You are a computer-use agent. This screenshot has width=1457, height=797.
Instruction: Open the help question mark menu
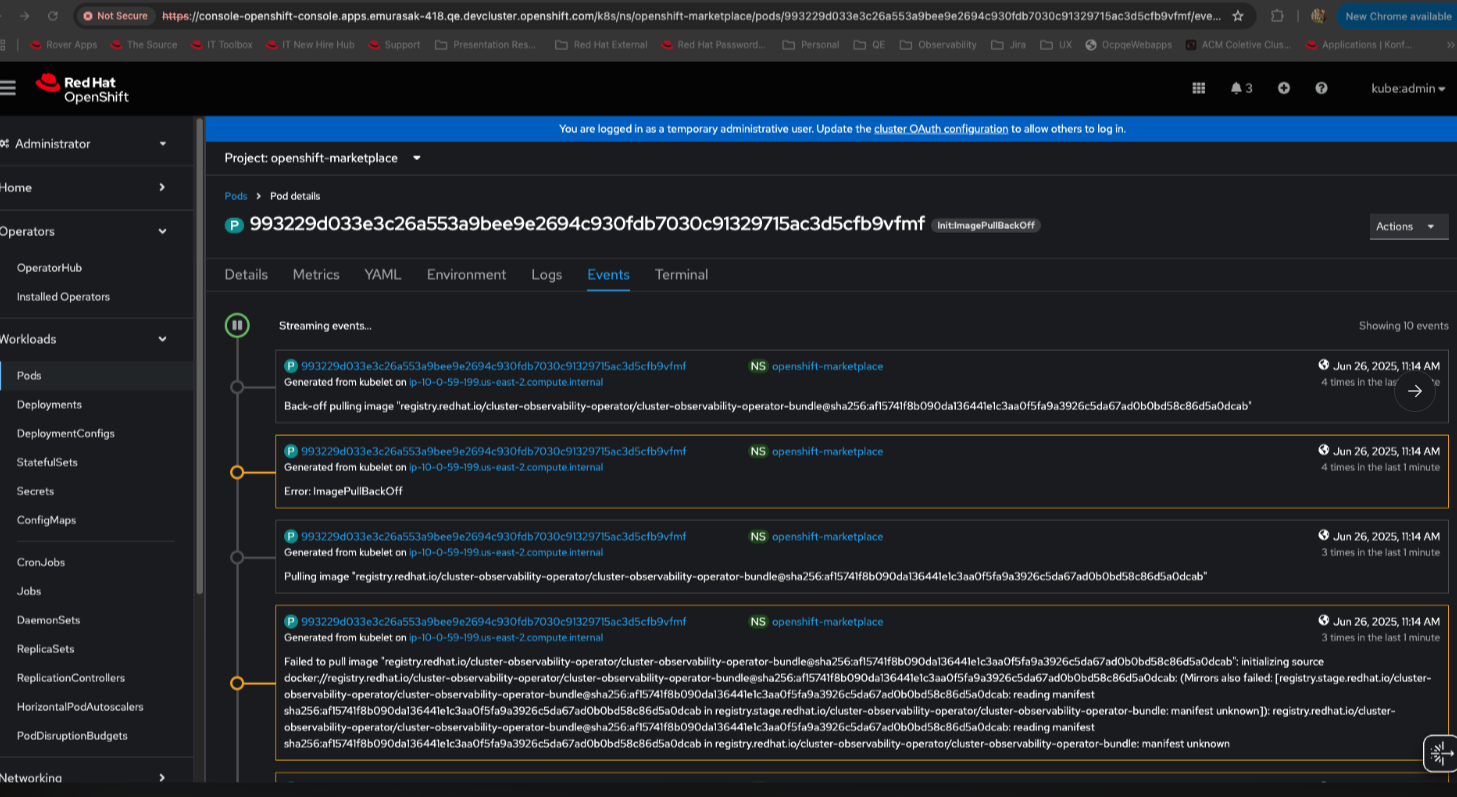tap(1321, 88)
